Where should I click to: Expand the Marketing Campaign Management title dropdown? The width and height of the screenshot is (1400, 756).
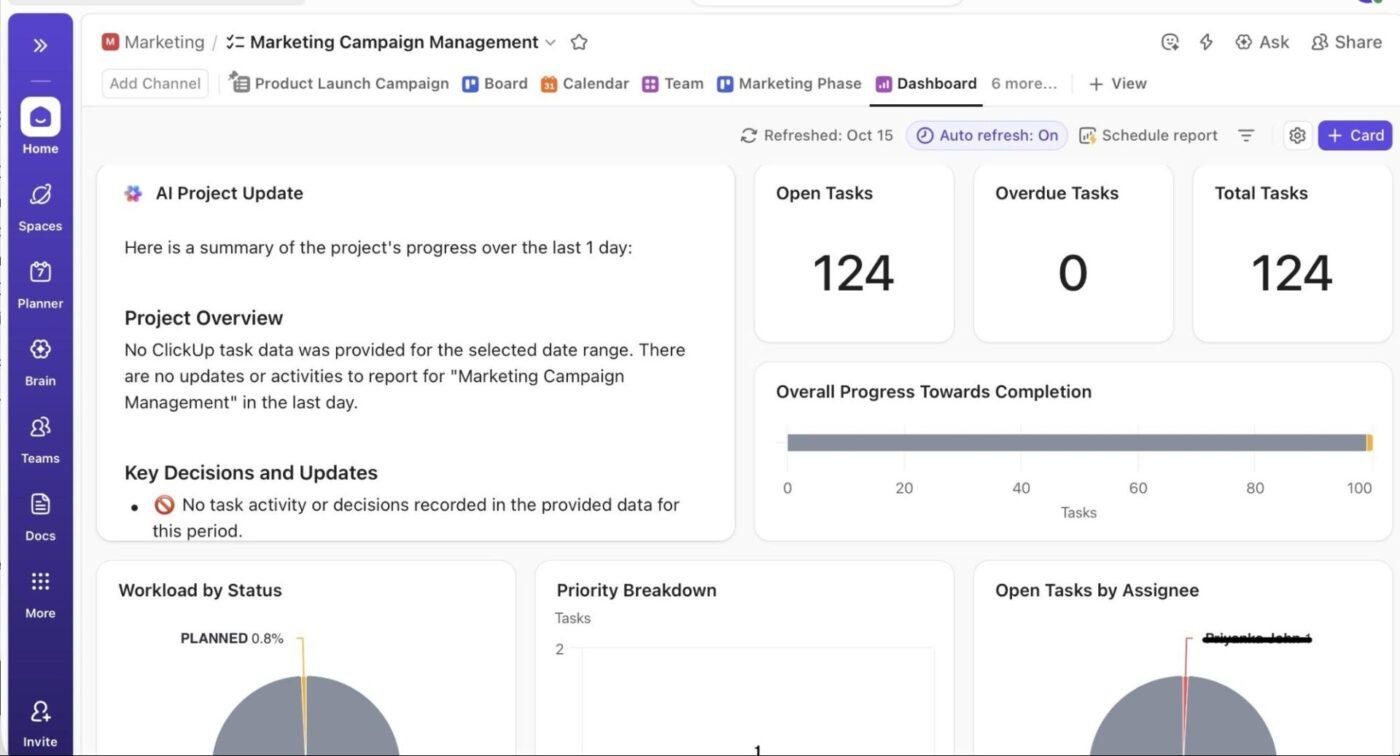point(551,43)
